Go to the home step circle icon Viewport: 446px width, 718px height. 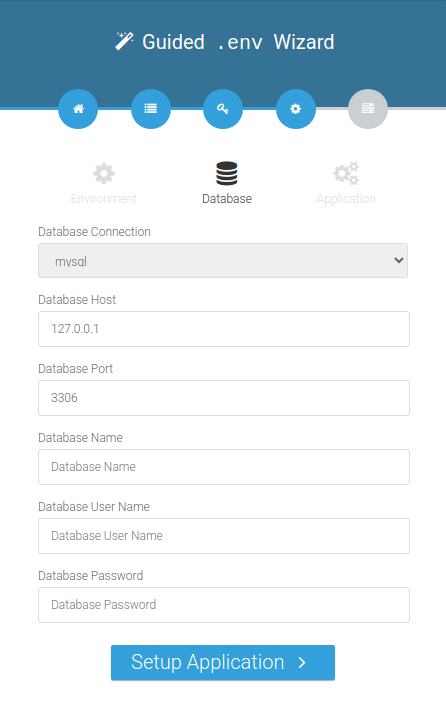(78, 109)
